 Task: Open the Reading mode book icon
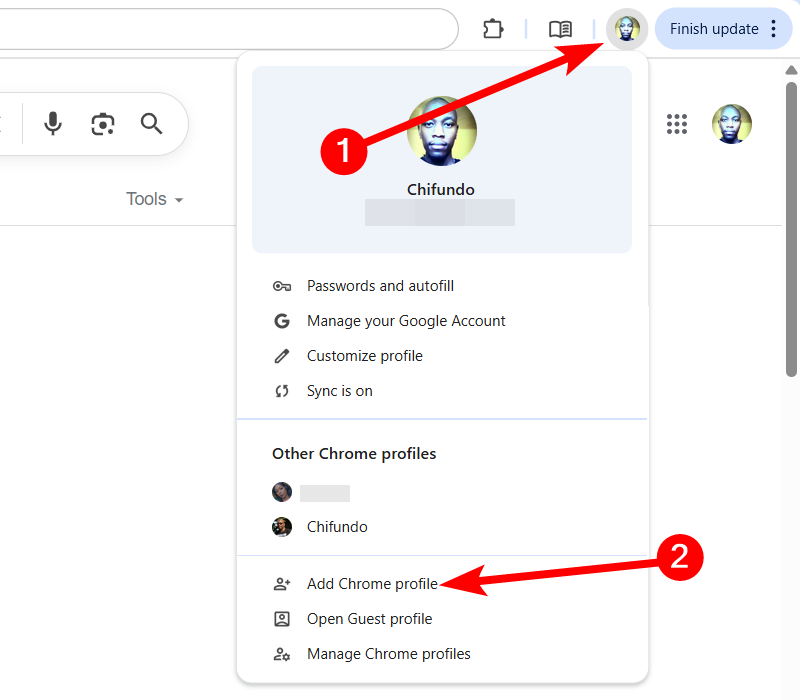click(561, 29)
